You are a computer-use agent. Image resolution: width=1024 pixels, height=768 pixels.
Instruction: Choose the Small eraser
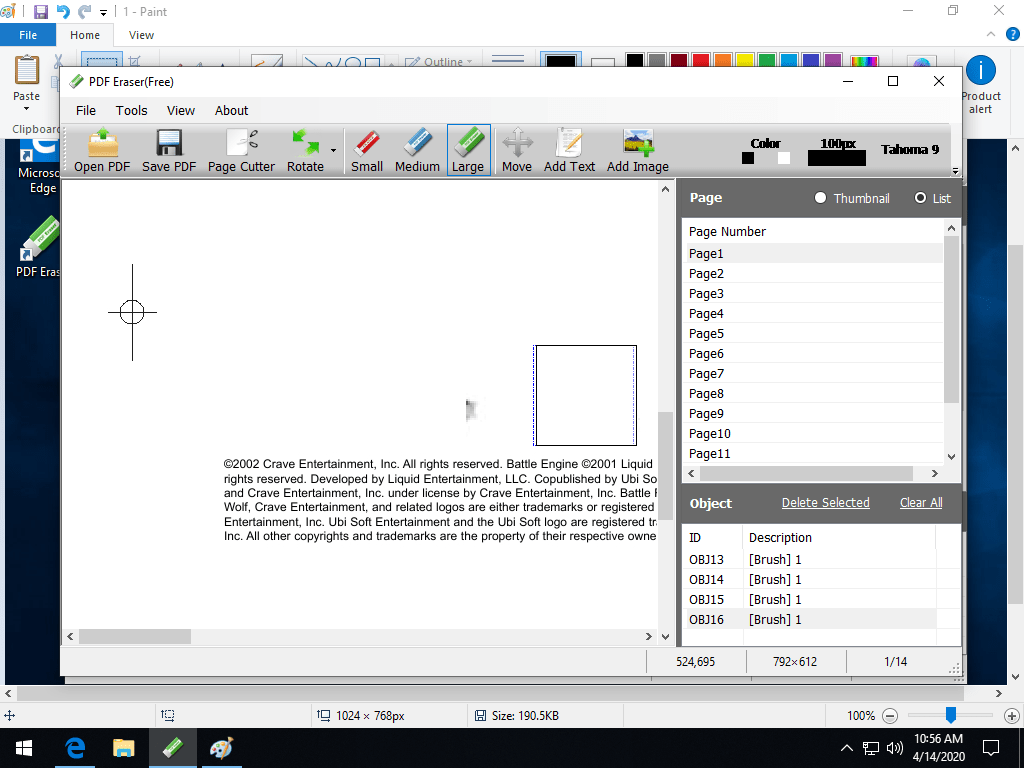367,150
